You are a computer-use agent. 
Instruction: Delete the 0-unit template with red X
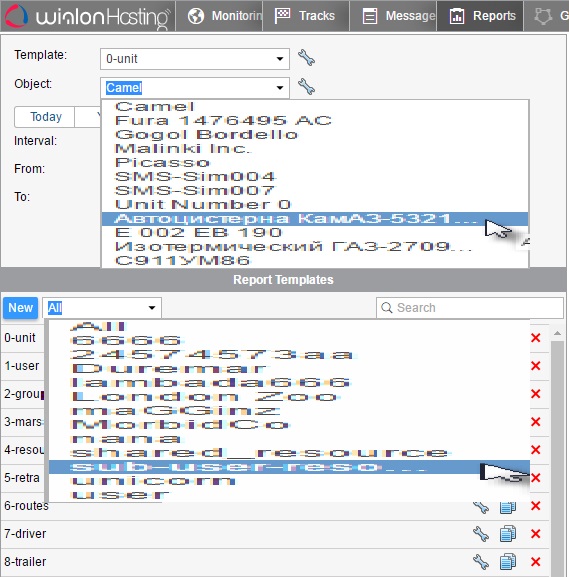coord(536,338)
